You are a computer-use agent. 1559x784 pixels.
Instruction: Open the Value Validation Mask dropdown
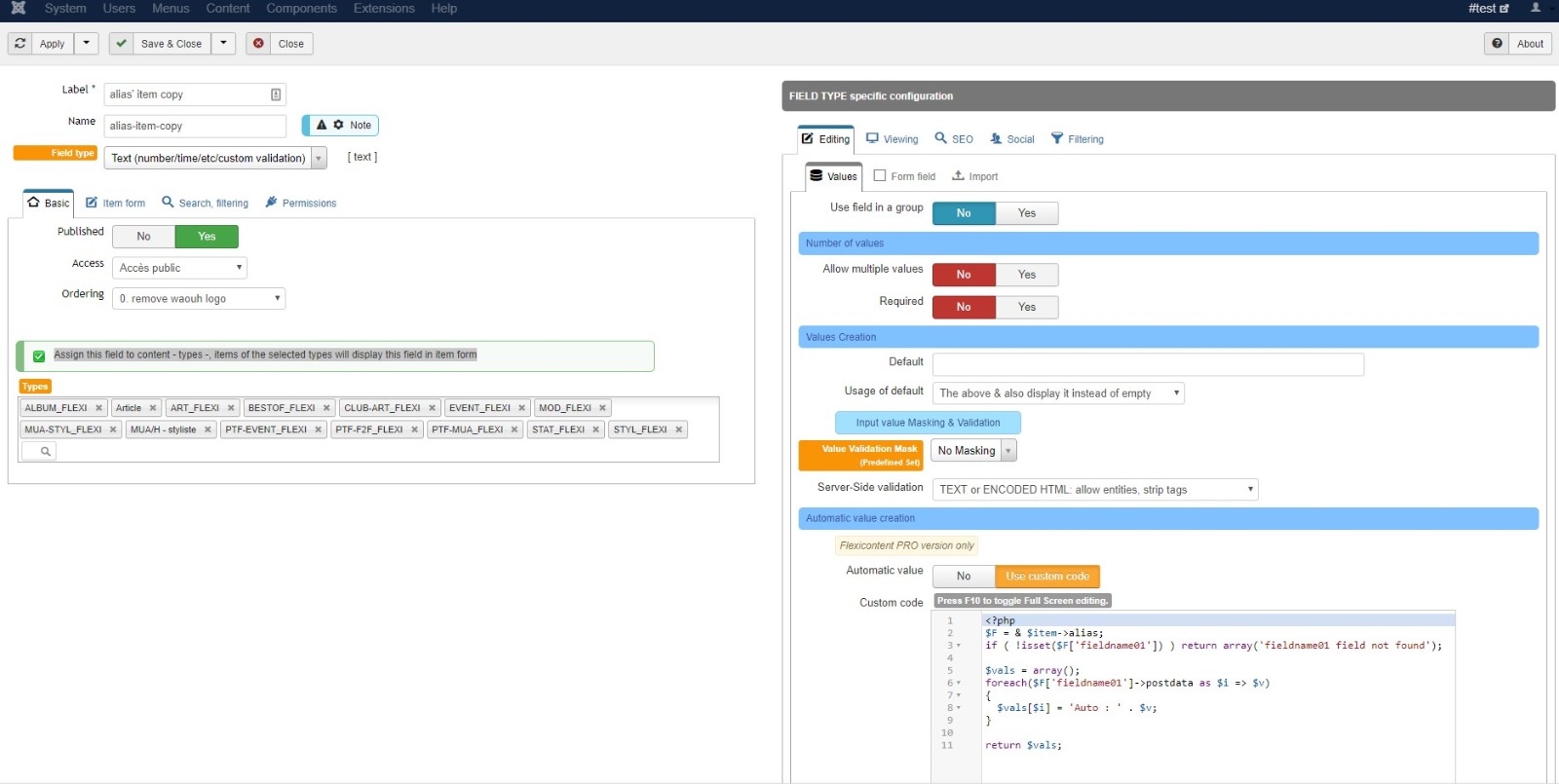[975, 450]
